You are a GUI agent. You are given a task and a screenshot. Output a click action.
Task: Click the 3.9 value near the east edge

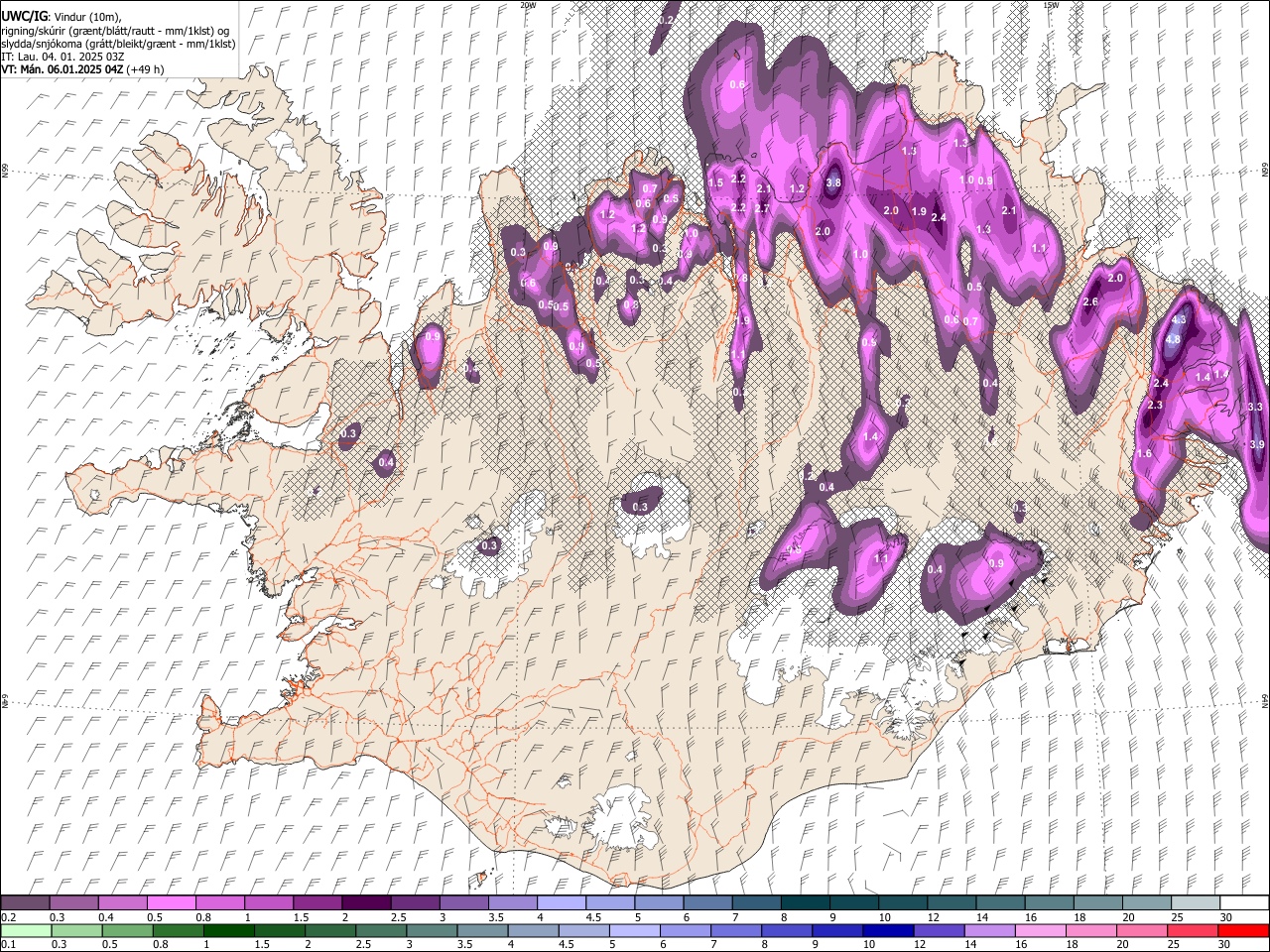point(1257,444)
